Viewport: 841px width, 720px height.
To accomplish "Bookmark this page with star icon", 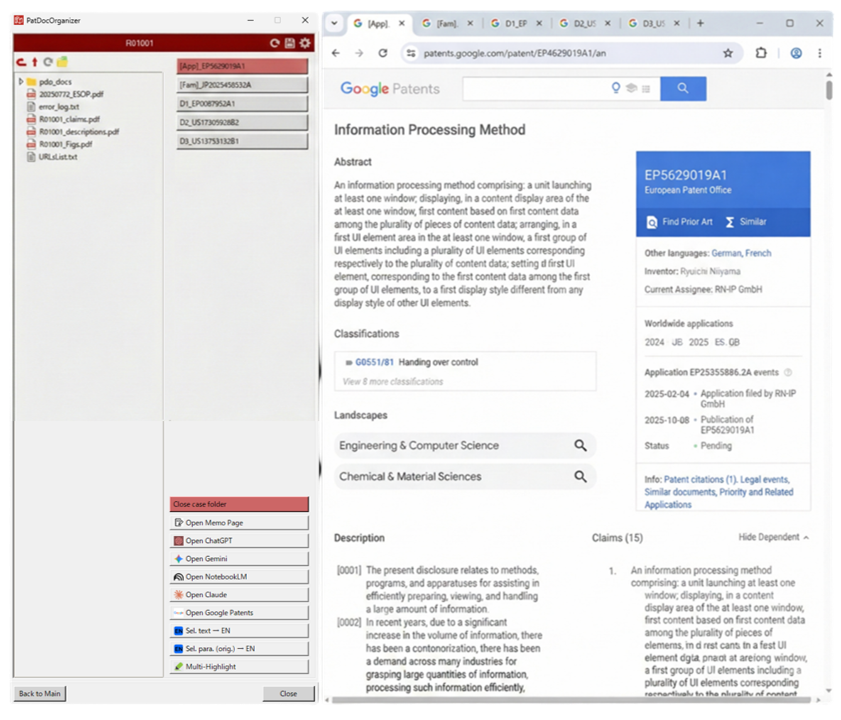I will (728, 53).
